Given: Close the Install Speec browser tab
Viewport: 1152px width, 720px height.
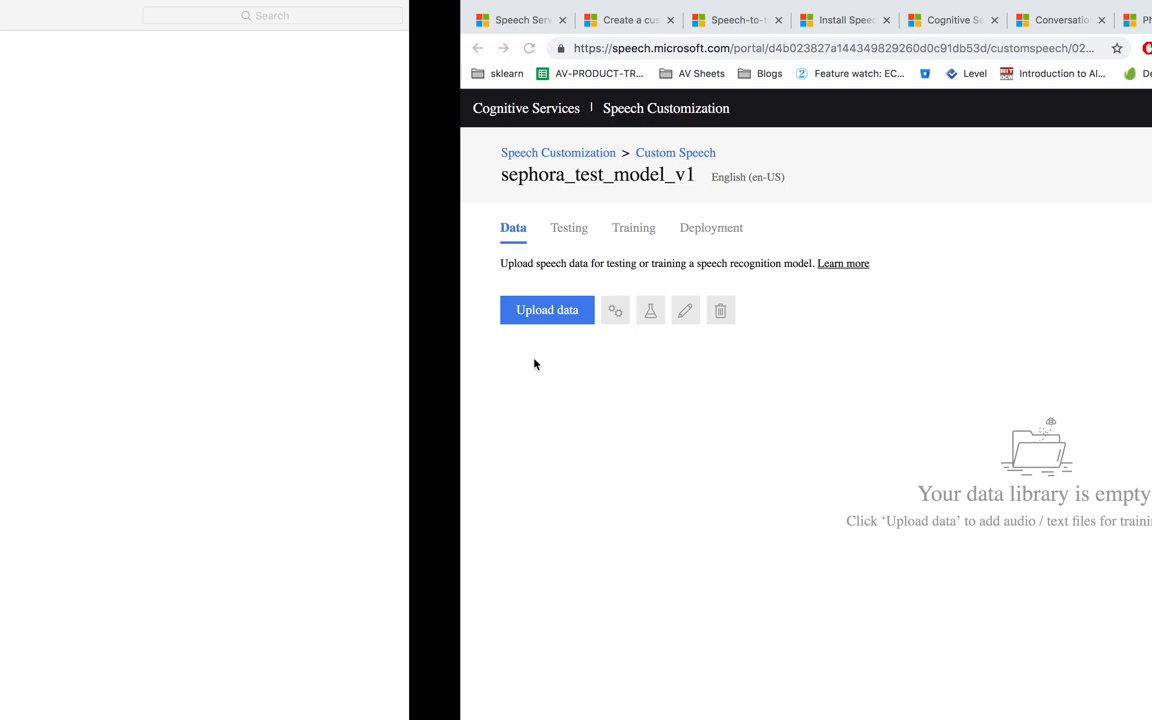Looking at the screenshot, I should tap(886, 21).
